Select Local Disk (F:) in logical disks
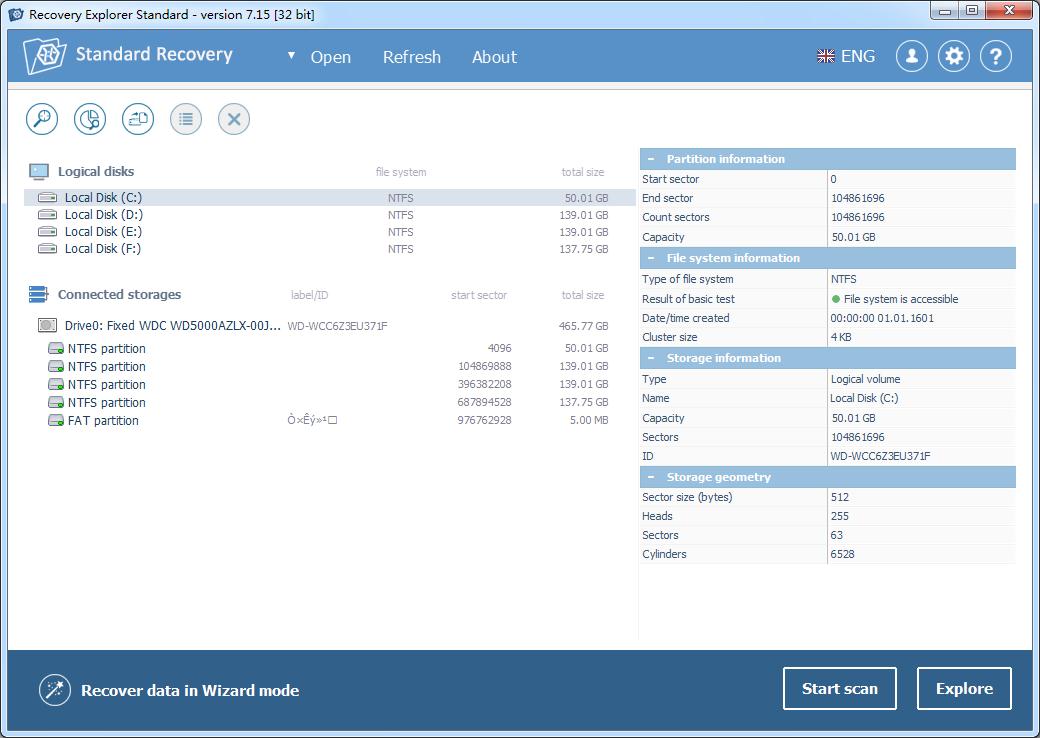This screenshot has height=738, width=1040. (x=330, y=249)
